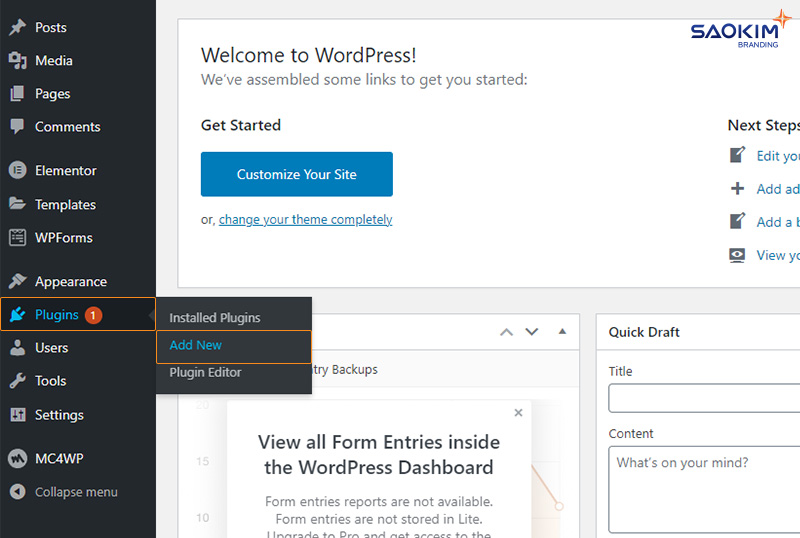Click the Comments speech bubble icon
This screenshot has height=538, width=800.
[x=17, y=126]
